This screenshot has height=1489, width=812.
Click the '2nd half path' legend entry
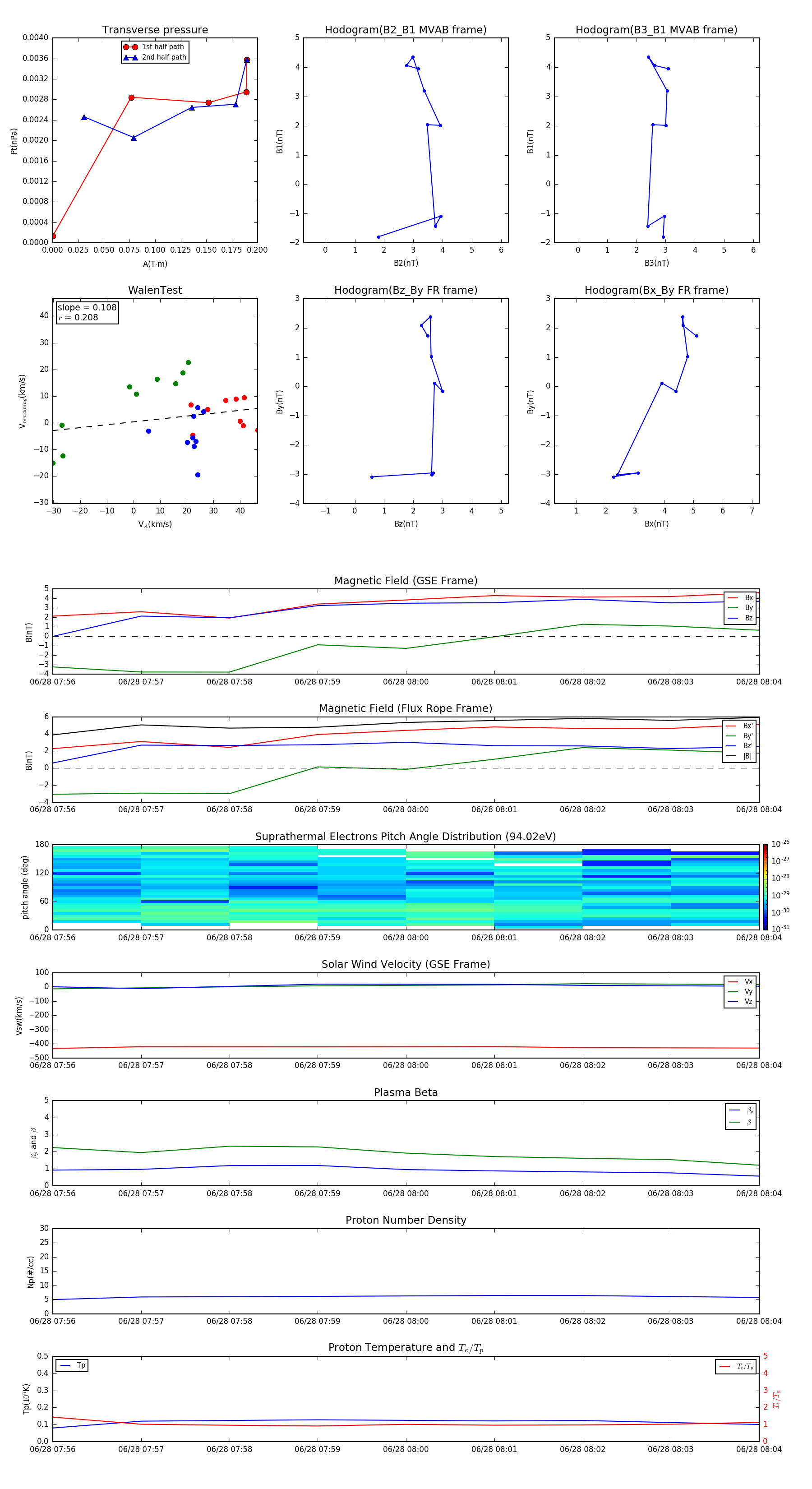click(x=155, y=57)
